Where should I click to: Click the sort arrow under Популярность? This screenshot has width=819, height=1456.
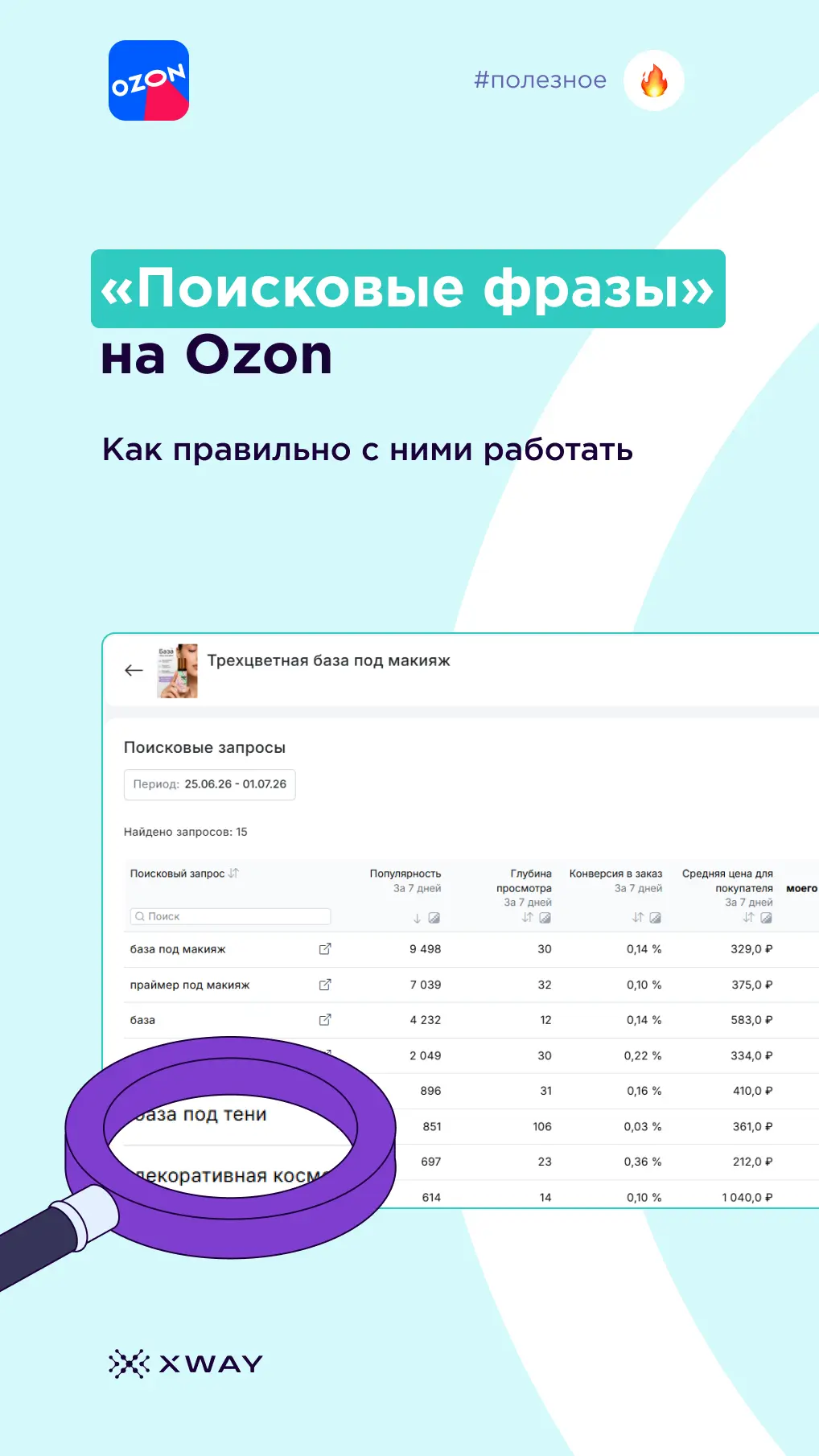click(417, 918)
